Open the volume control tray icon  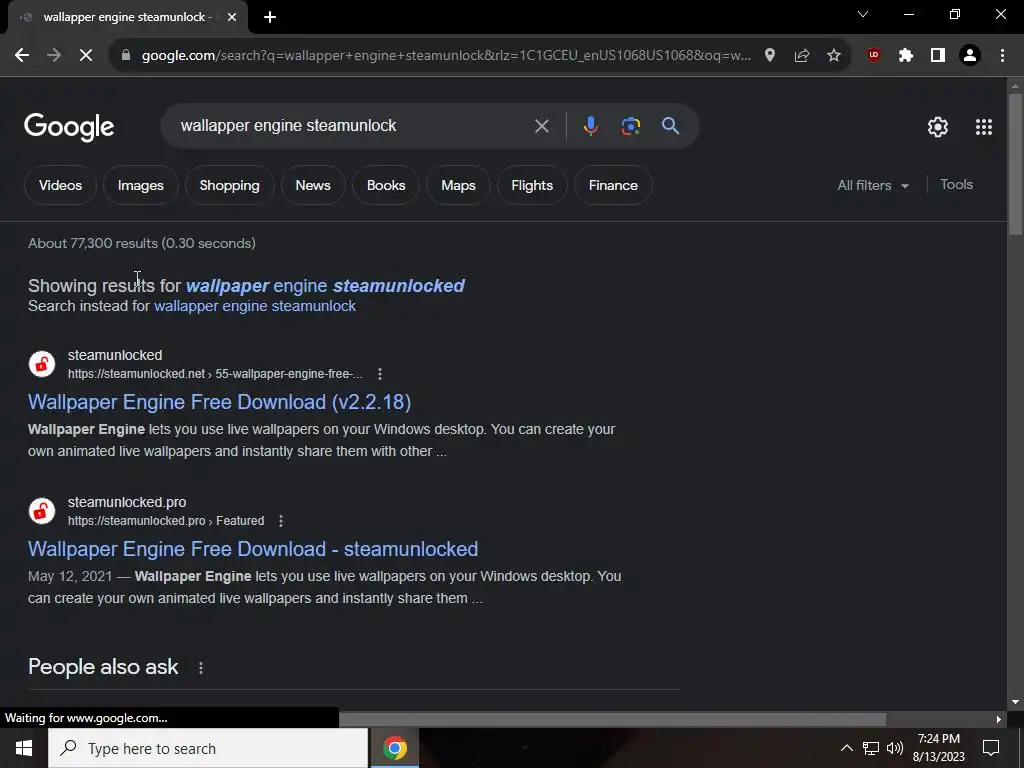point(895,748)
